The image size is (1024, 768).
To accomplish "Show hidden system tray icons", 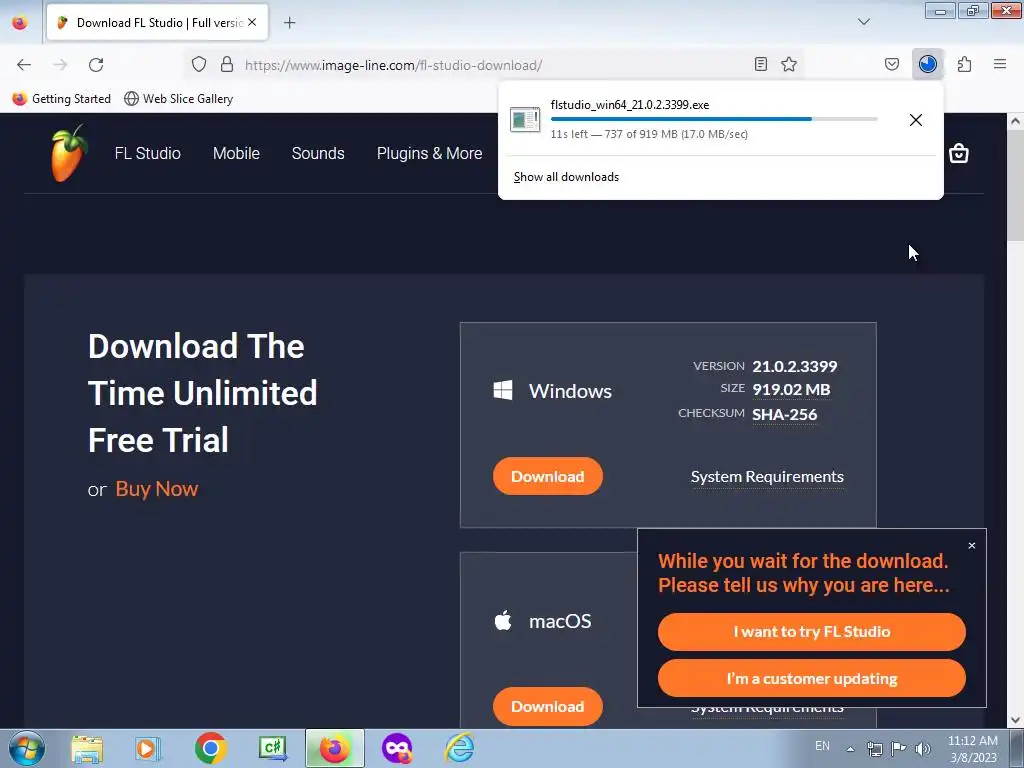I will click(x=850, y=749).
